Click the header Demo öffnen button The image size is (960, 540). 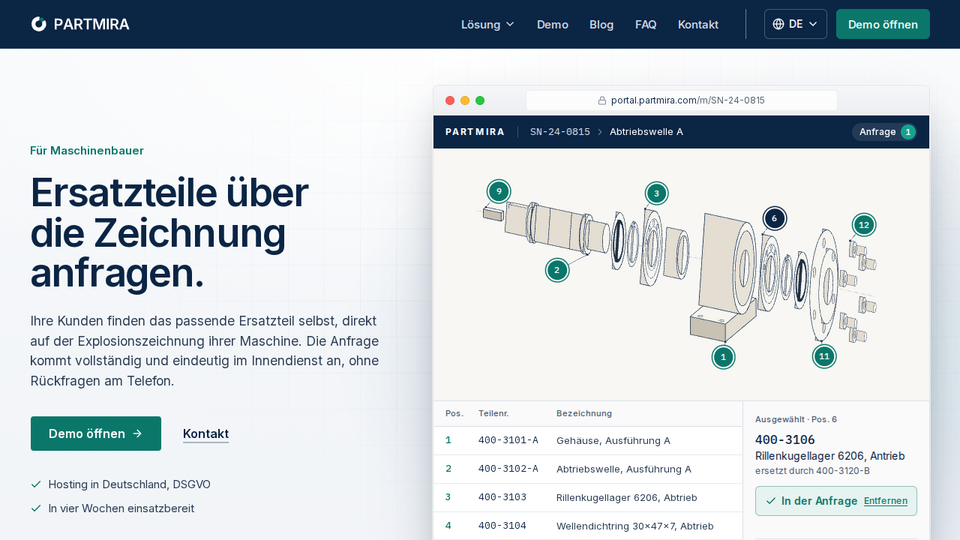pos(882,24)
